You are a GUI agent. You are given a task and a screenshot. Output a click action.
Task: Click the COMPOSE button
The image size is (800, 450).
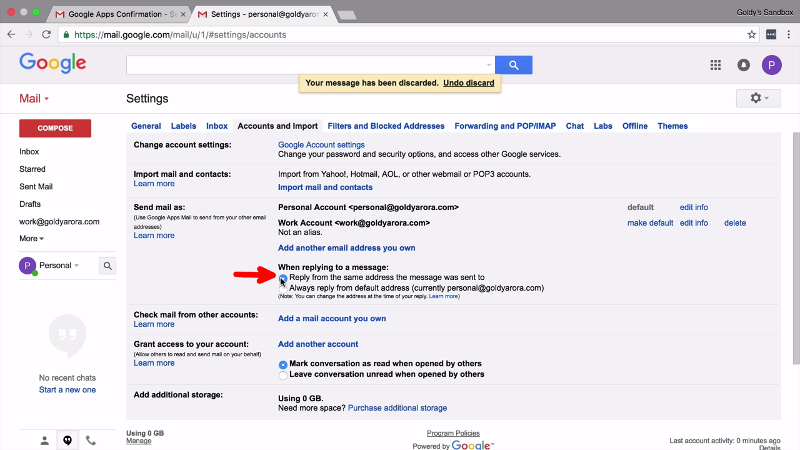[x=55, y=128]
